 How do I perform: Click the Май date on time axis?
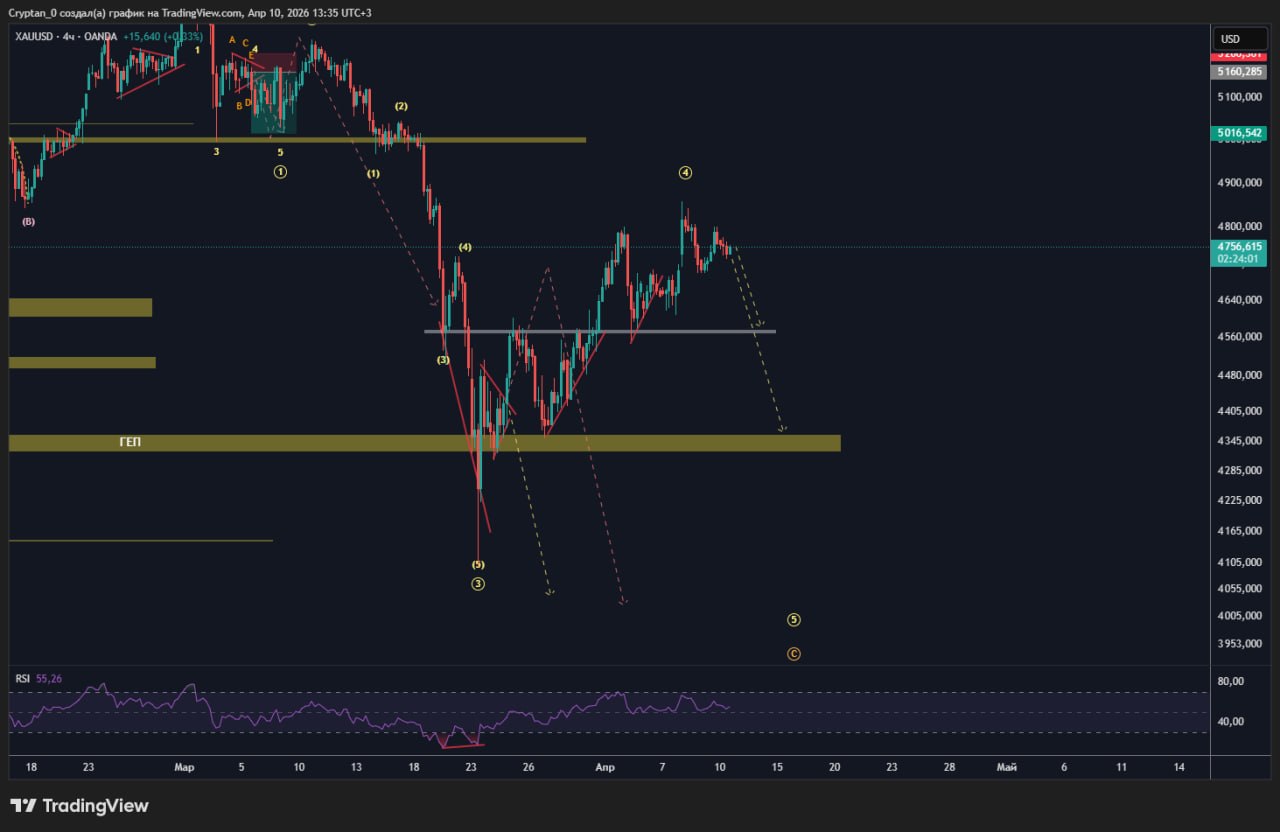(1007, 767)
